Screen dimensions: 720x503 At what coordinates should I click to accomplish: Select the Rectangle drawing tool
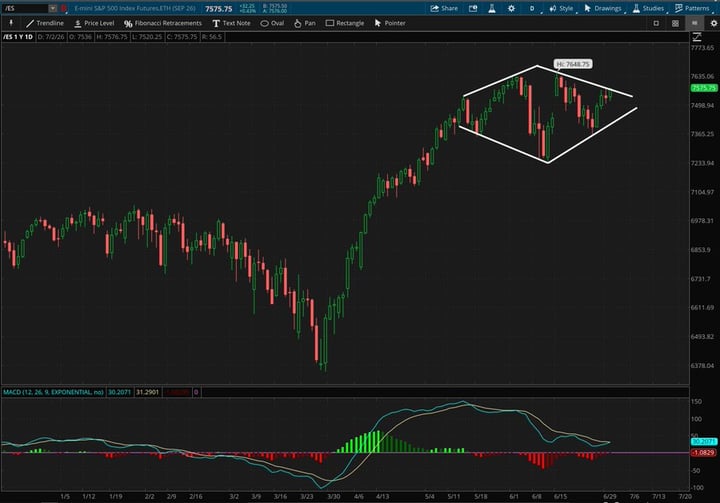coord(345,23)
